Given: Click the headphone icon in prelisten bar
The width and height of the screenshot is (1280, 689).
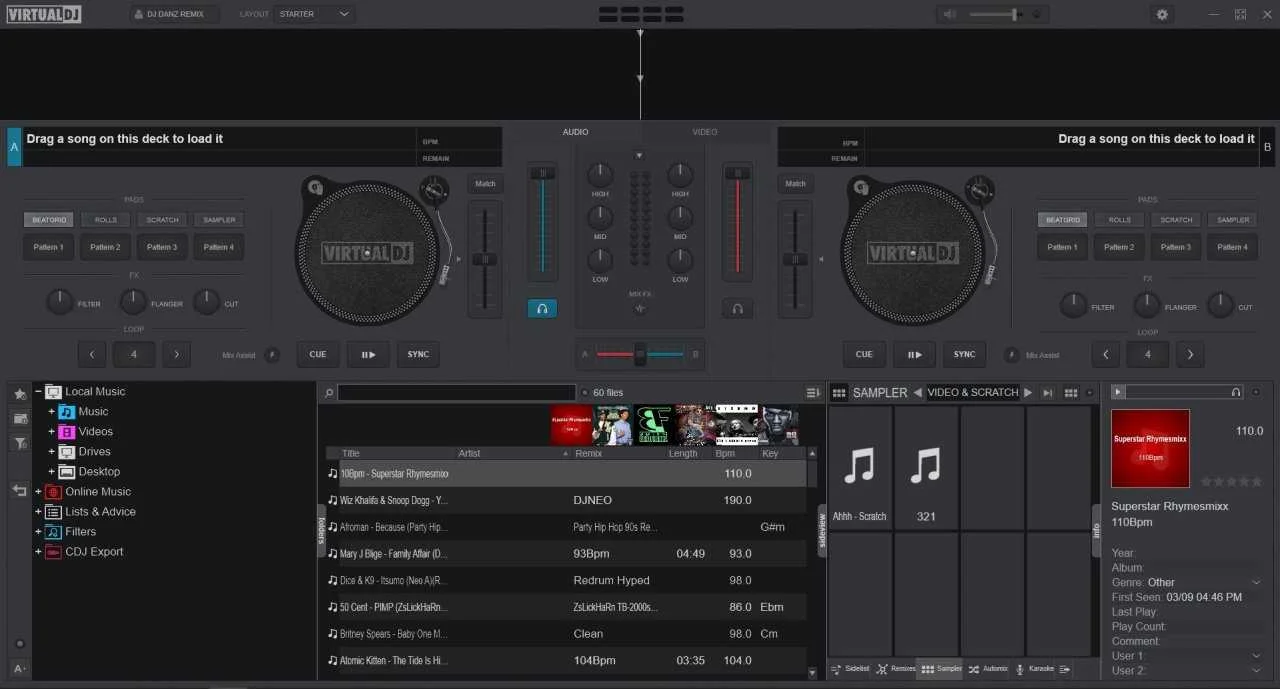Looking at the screenshot, I should pos(1236,392).
